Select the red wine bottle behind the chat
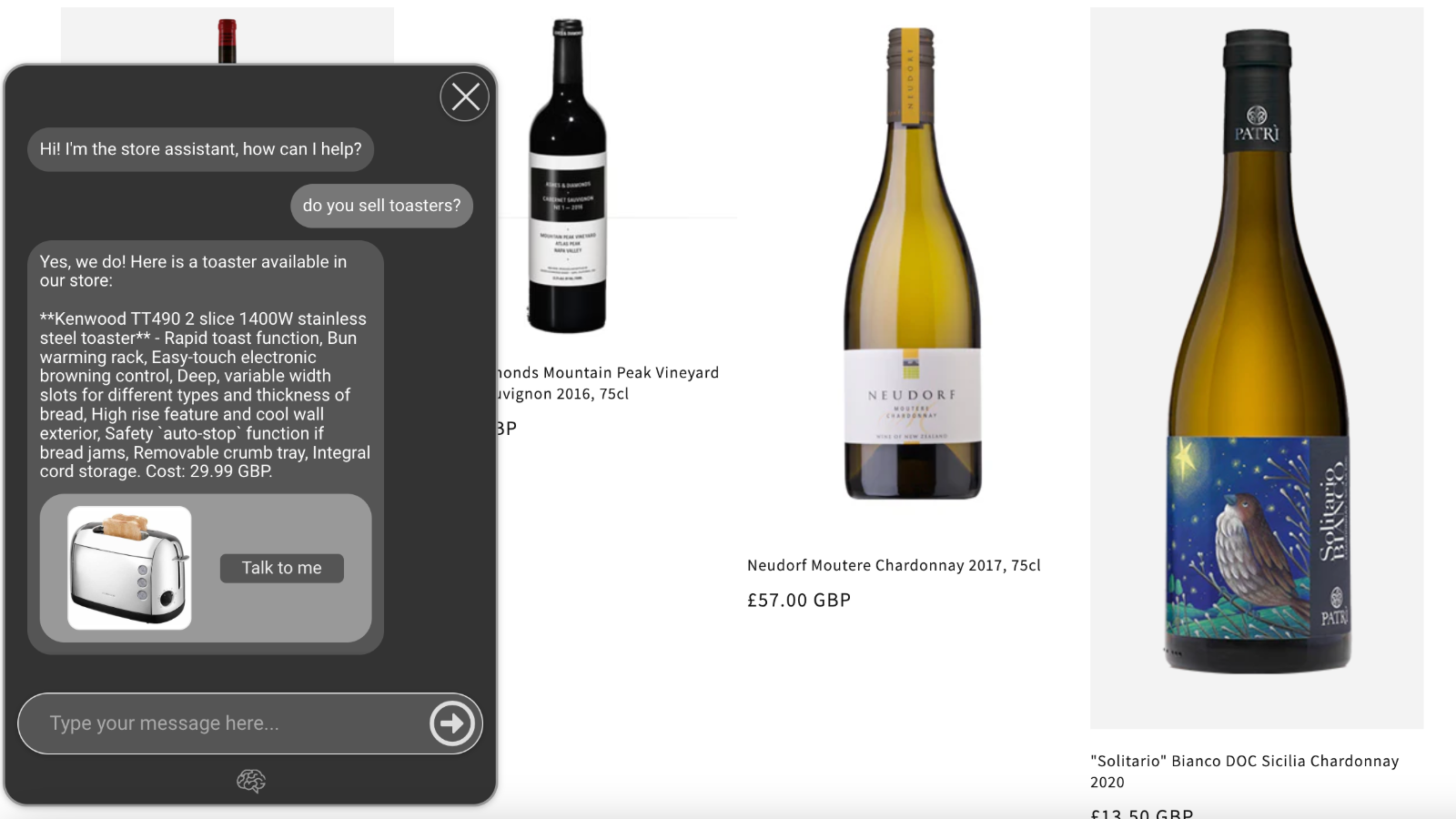1456x819 pixels. click(227, 40)
